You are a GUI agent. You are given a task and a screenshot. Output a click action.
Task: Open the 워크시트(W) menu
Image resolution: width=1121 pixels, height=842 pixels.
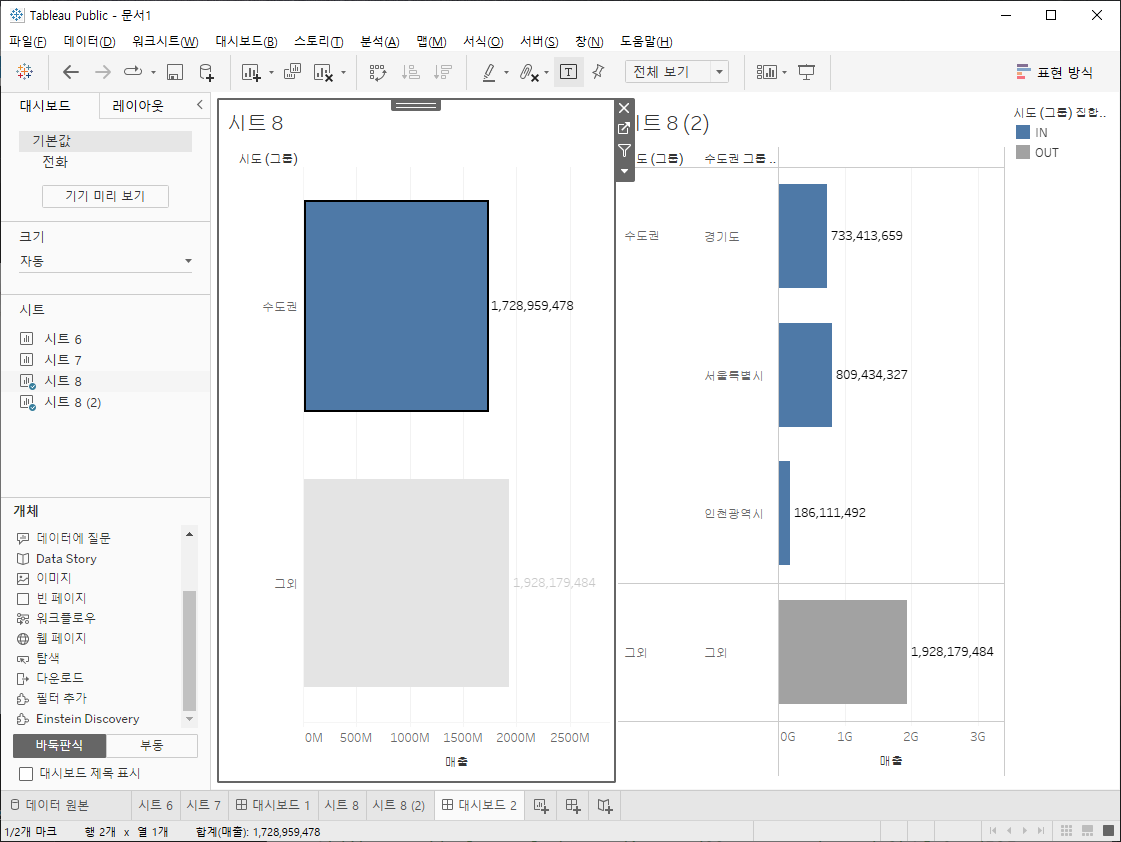tap(165, 41)
